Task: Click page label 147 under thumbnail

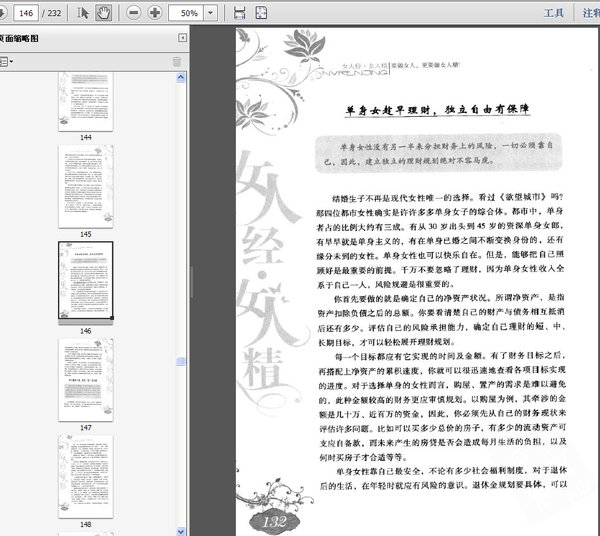Action: (x=86, y=427)
